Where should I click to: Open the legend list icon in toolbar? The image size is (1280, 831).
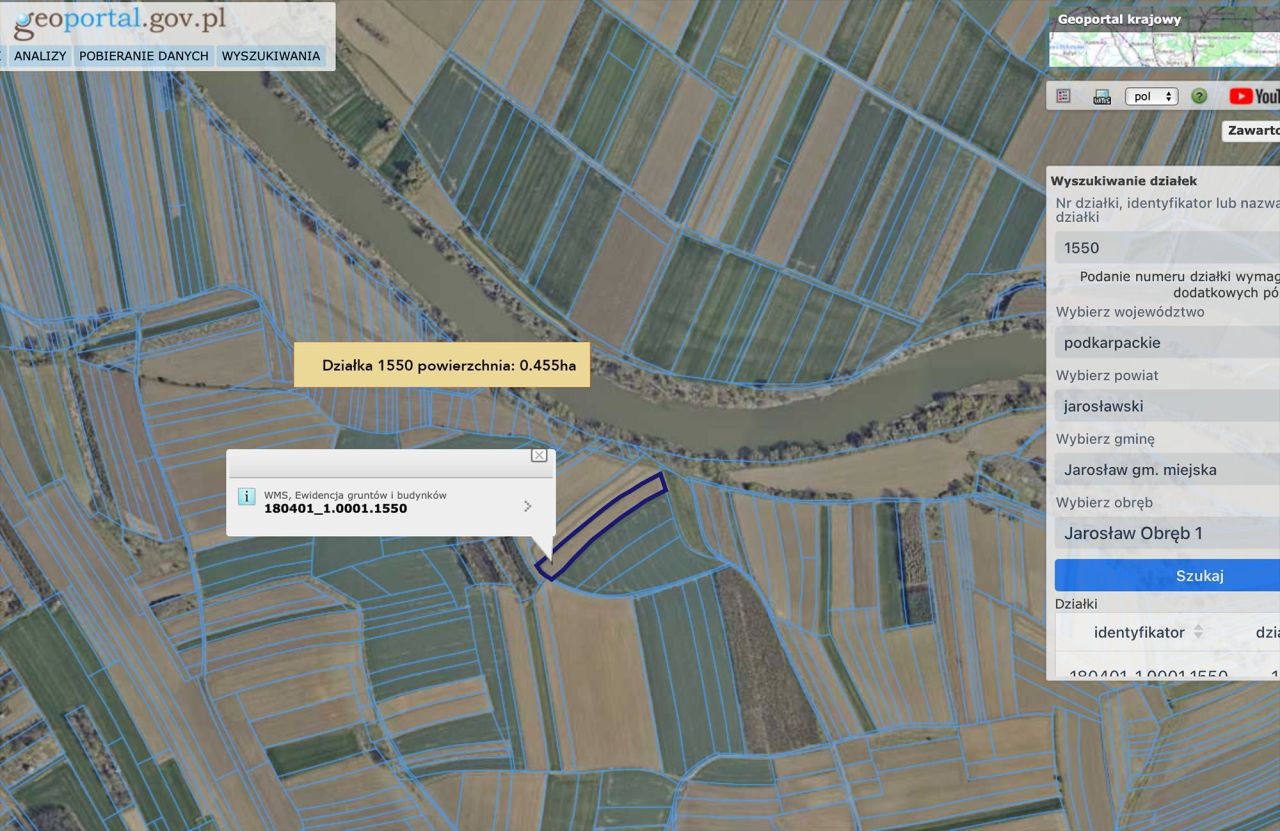point(1063,96)
